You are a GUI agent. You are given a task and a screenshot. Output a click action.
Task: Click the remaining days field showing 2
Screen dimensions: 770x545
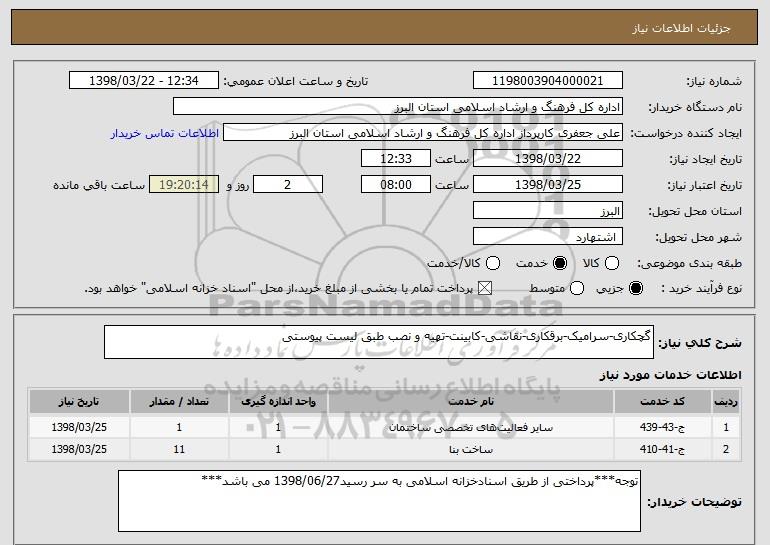(x=288, y=185)
